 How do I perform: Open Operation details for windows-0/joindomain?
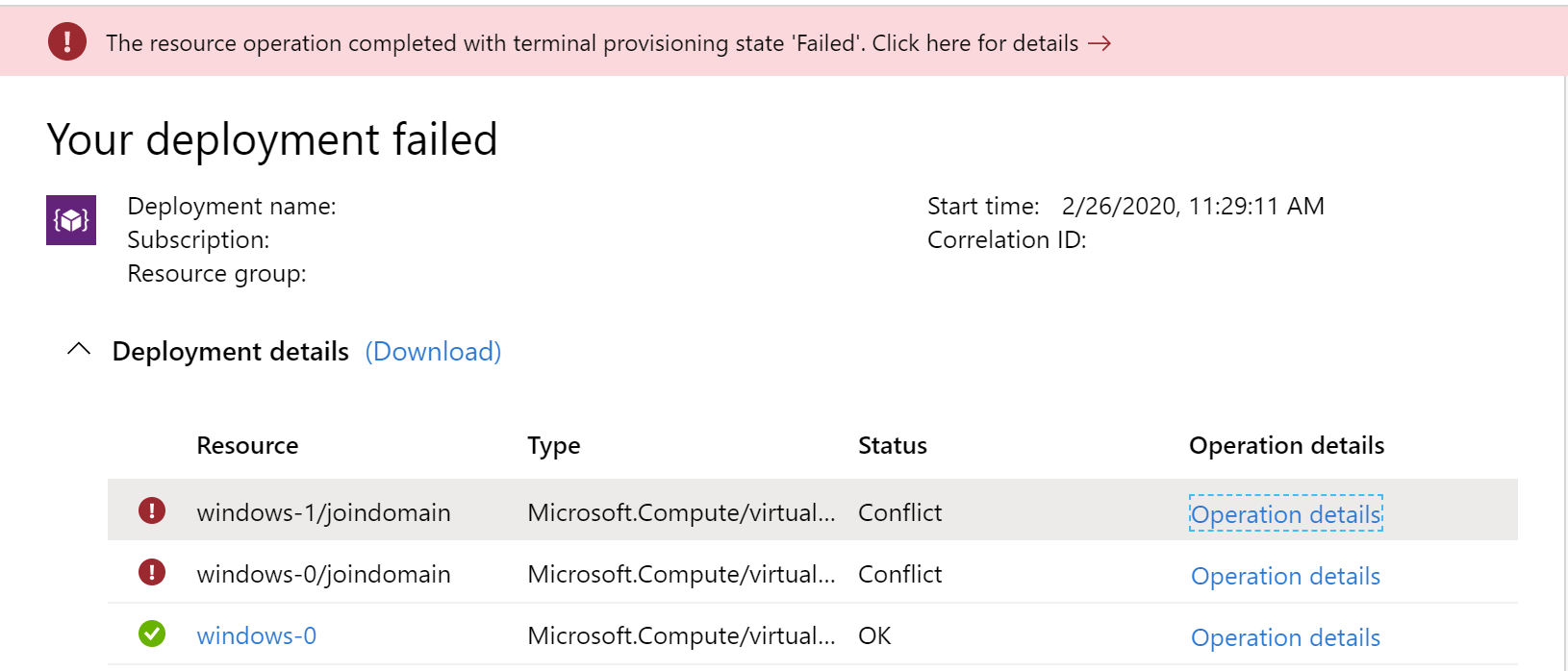point(1285,576)
